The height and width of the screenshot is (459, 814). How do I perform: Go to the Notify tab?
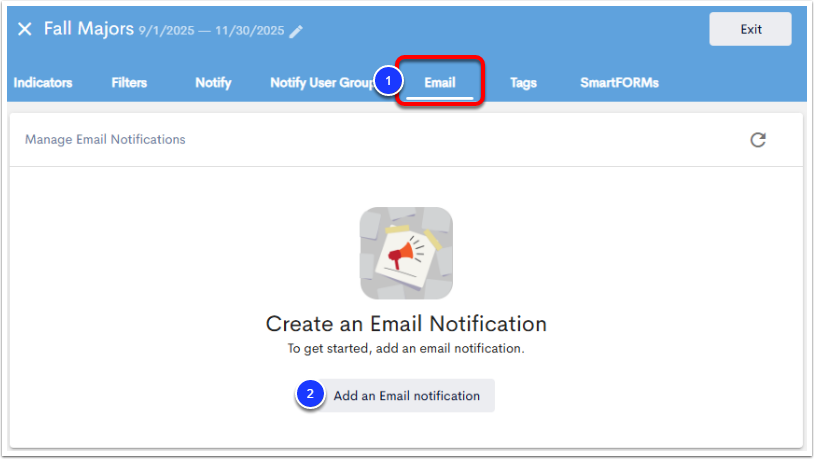[x=213, y=83]
